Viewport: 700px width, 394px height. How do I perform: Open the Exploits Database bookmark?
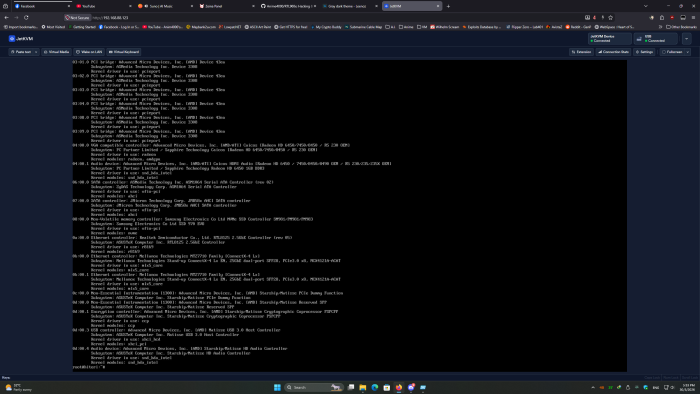(x=482, y=27)
